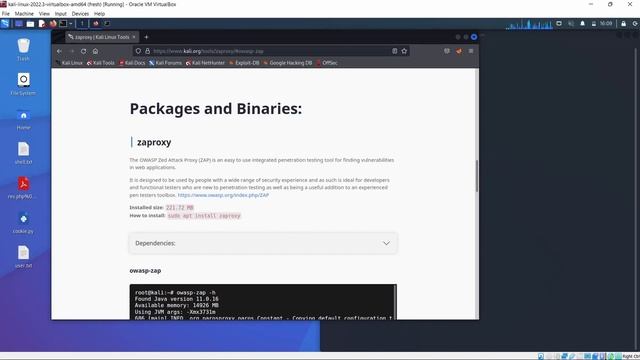
Task: Close the zaproxy browser tab
Action: coord(134,37)
